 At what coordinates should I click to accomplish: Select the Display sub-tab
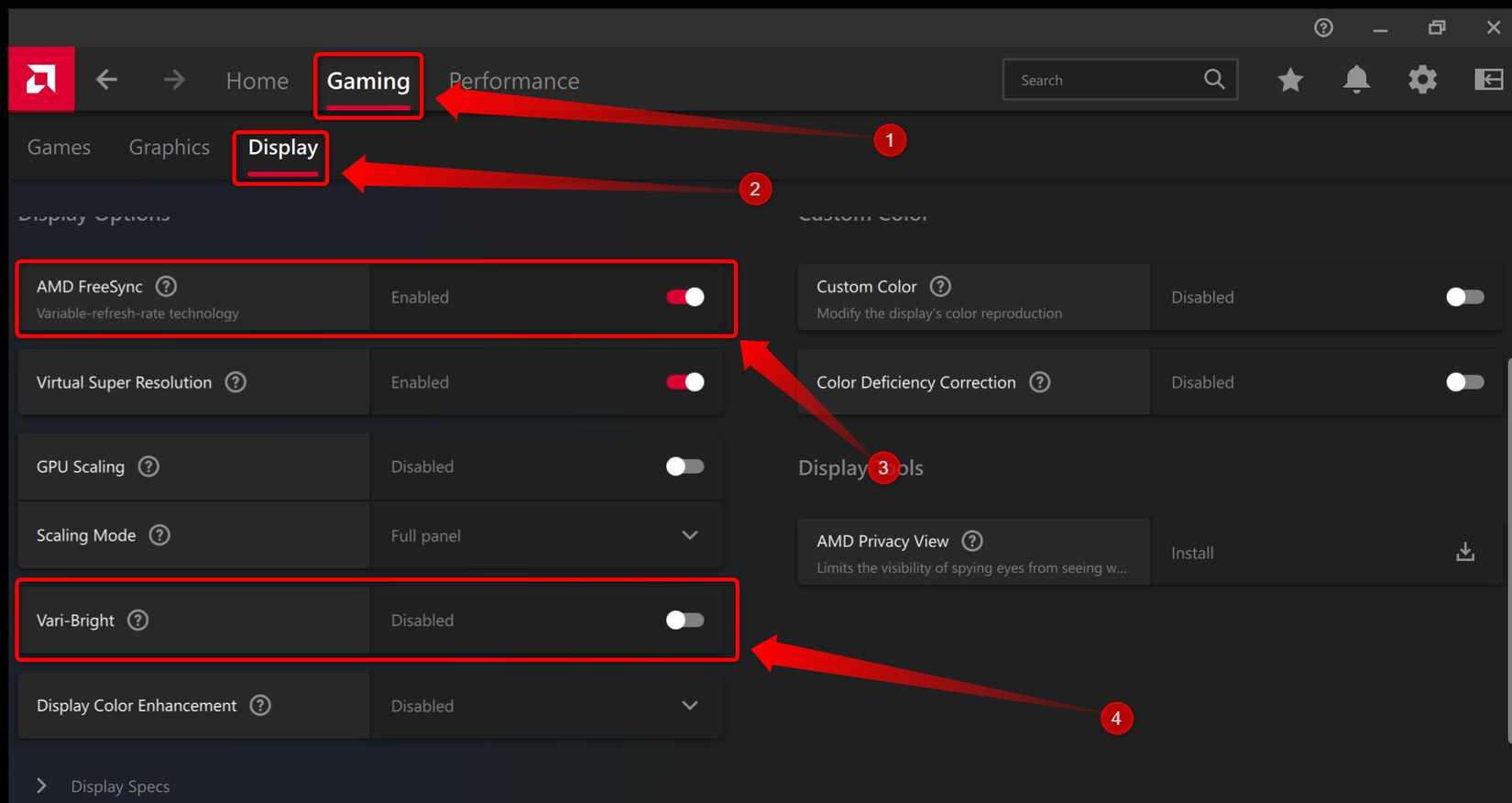(x=283, y=147)
